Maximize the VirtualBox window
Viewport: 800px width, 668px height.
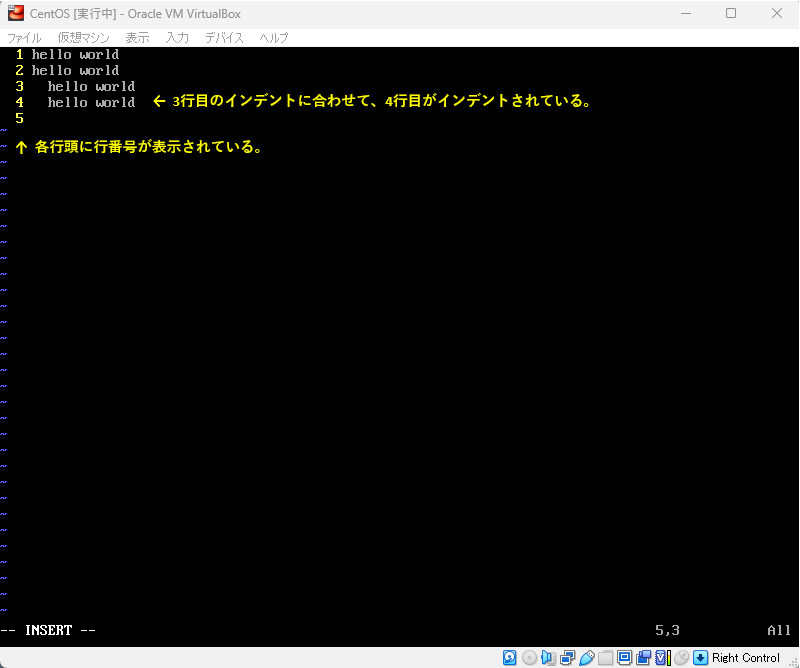coord(731,13)
